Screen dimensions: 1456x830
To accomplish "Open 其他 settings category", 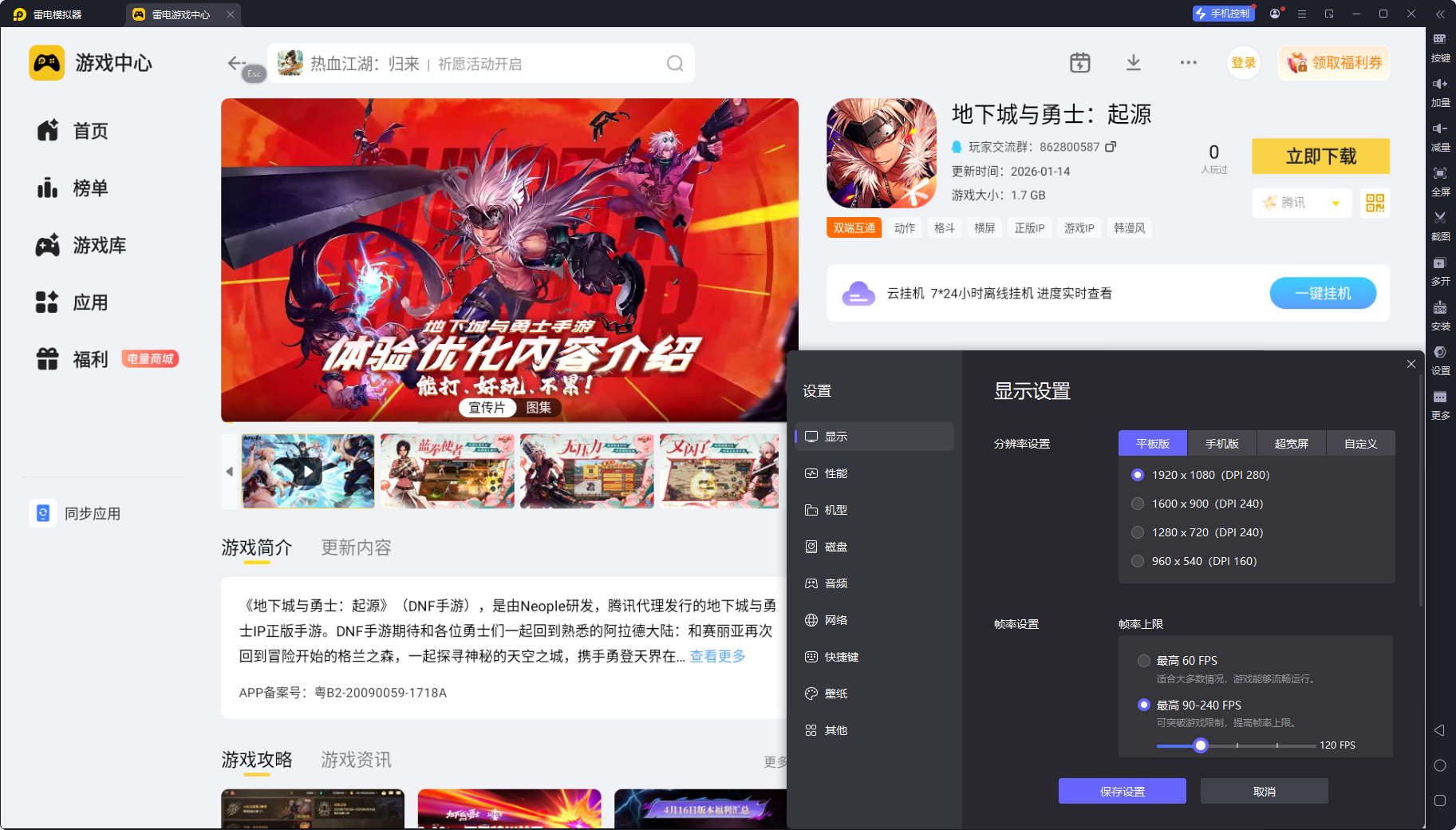I will (874, 730).
